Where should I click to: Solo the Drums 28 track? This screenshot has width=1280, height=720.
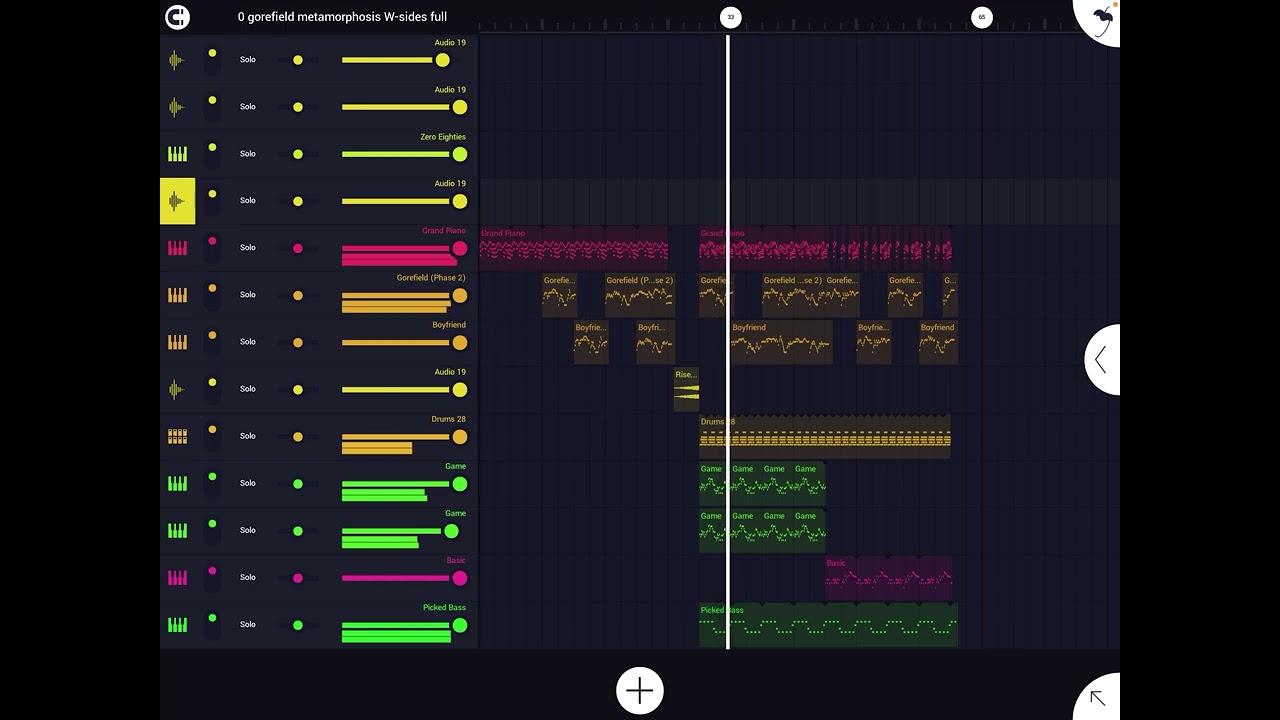248,436
